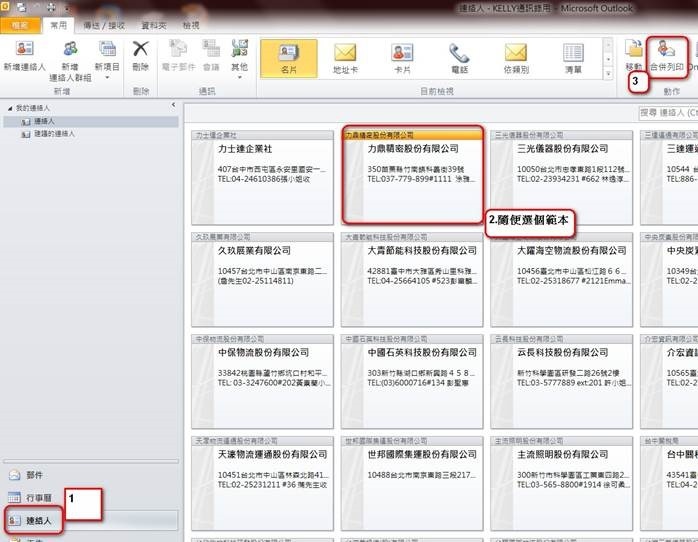Image resolution: width=698 pixels, height=542 pixels.
Task: Expand the Current View gallery more arrow
Action: click(x=608, y=74)
